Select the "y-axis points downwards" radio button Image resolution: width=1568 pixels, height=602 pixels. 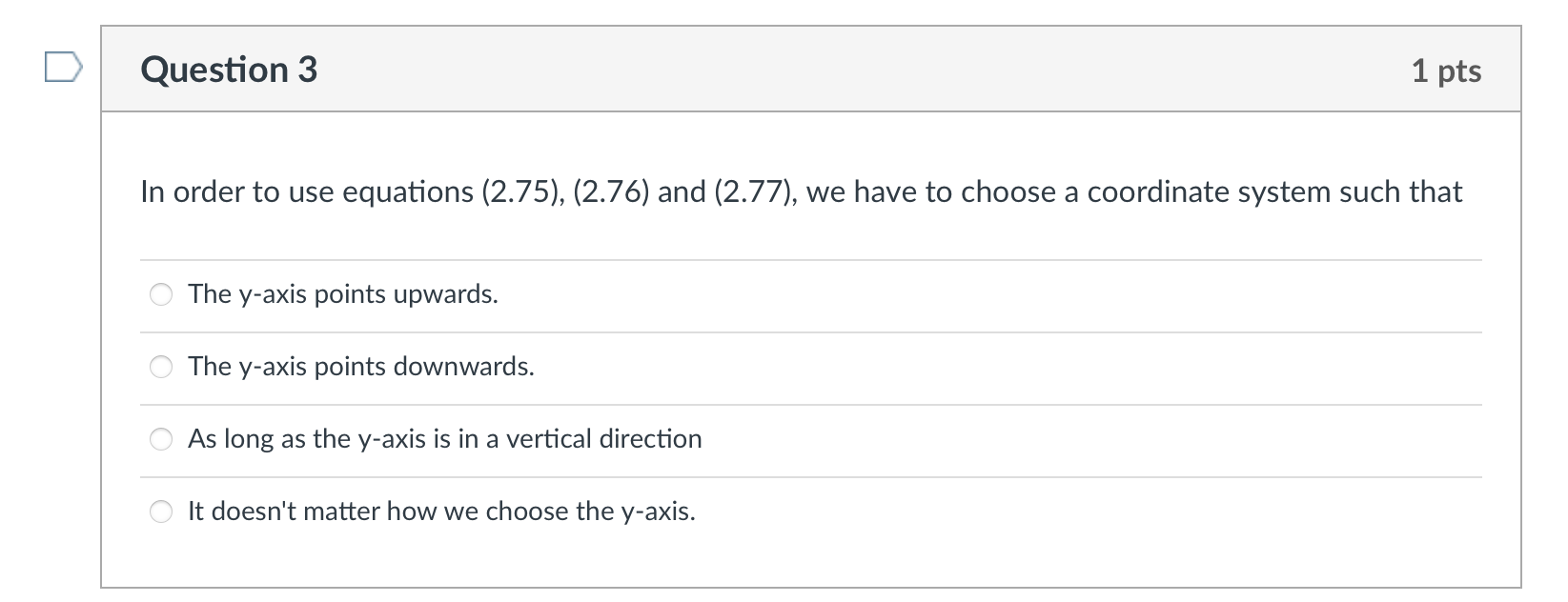click(x=162, y=367)
